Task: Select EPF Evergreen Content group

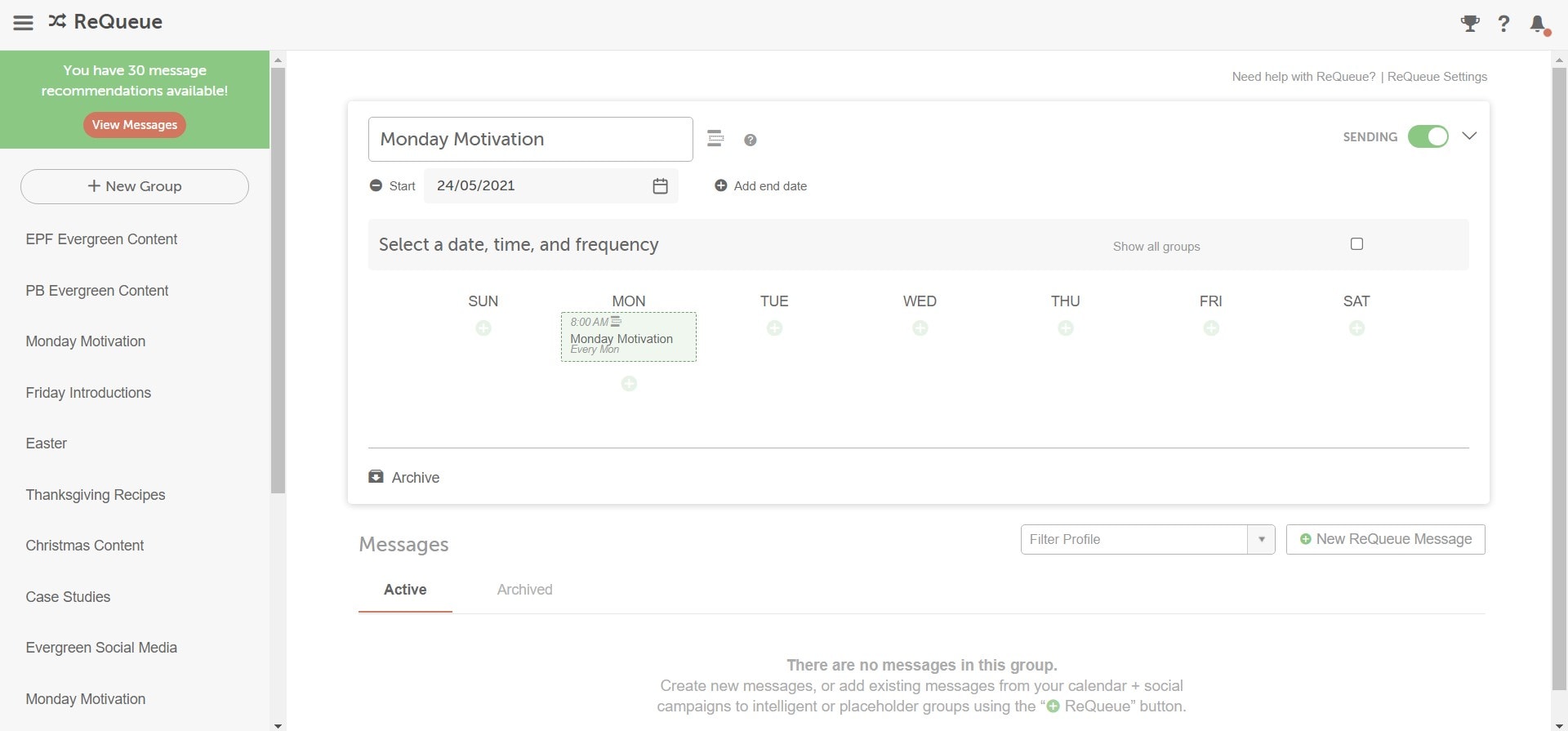Action: pos(101,239)
